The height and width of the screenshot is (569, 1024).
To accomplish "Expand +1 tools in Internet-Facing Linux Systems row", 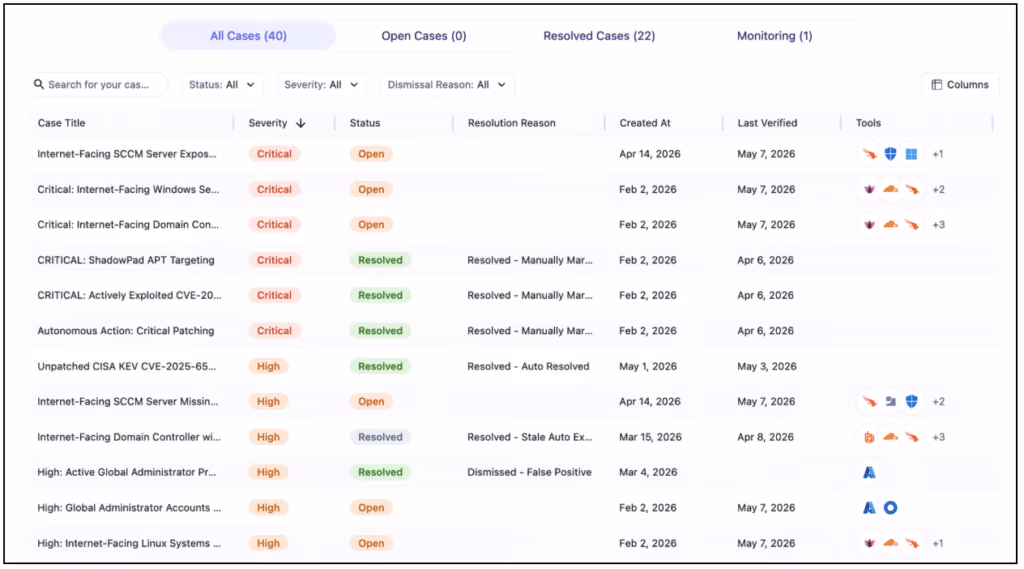I will tap(938, 543).
